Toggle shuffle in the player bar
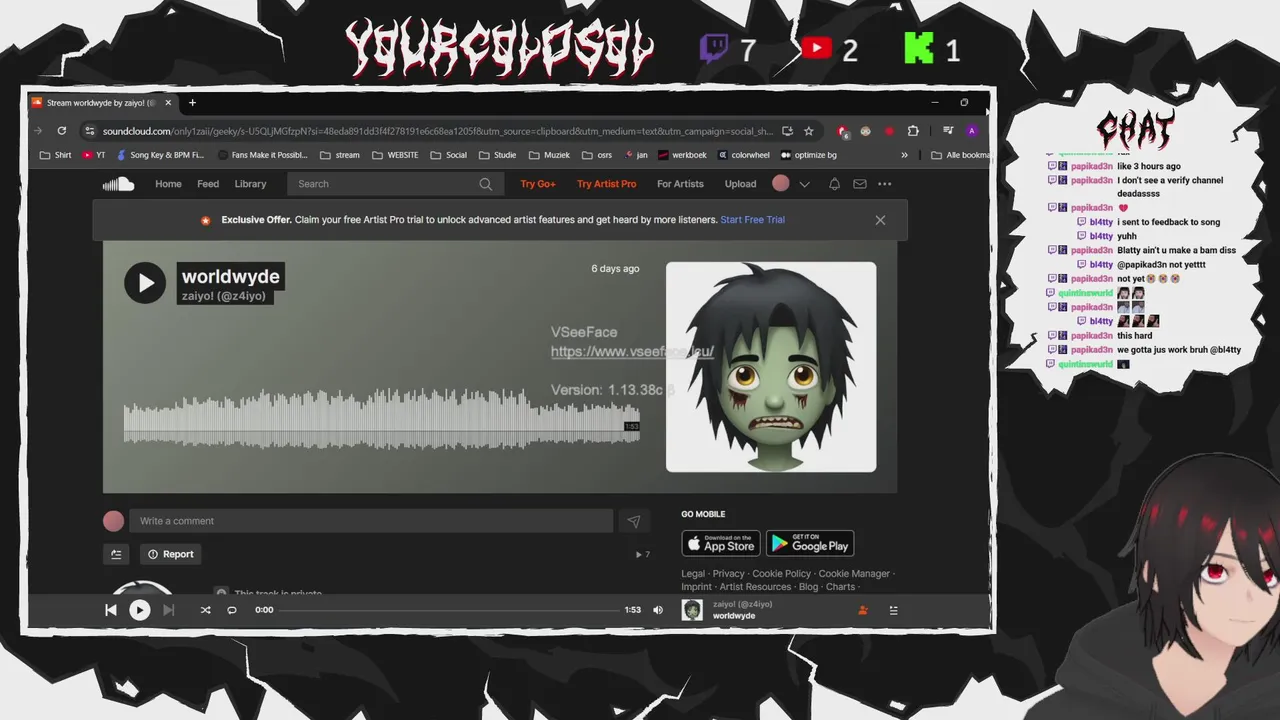 pos(205,610)
